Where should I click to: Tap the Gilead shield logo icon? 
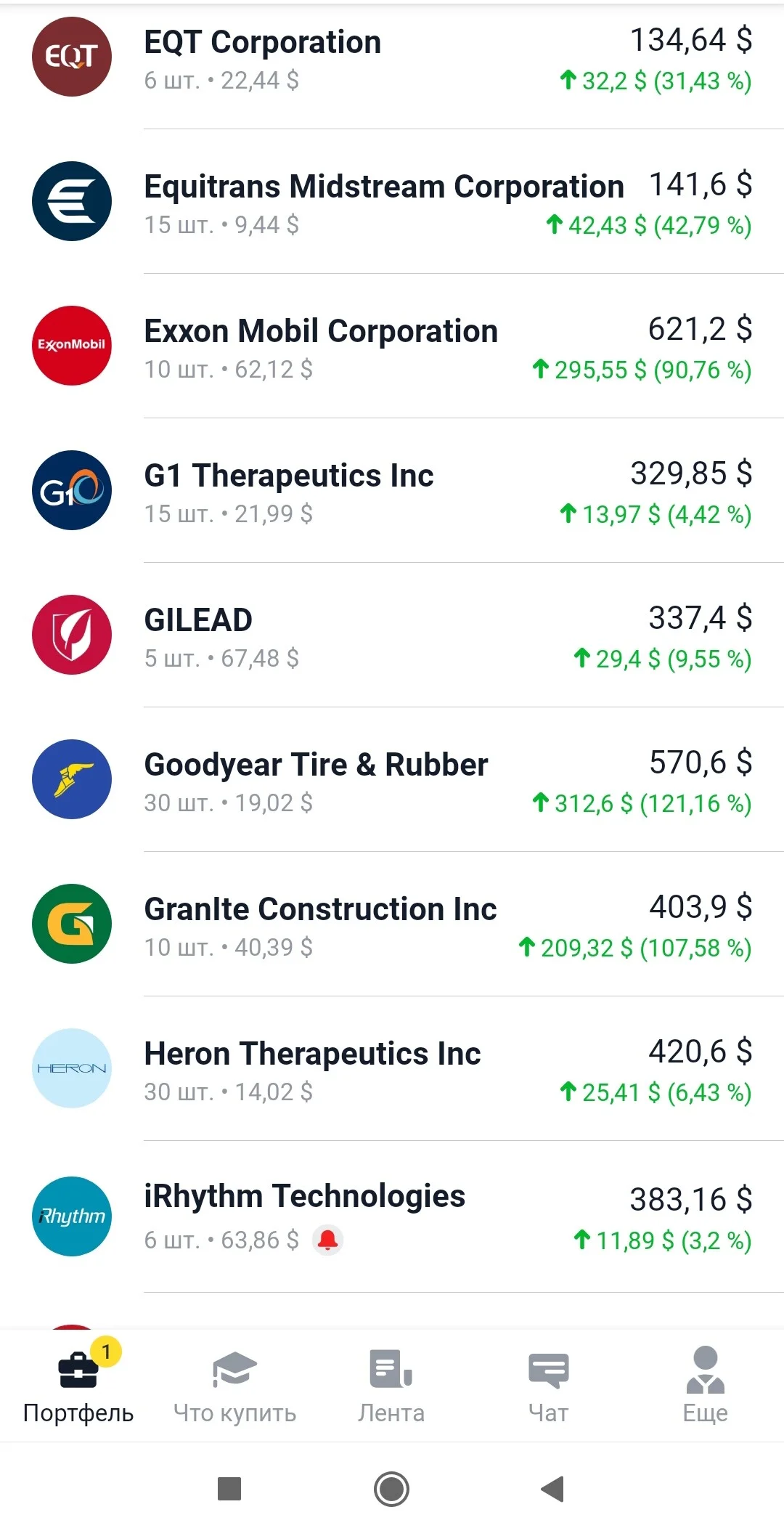[72, 635]
